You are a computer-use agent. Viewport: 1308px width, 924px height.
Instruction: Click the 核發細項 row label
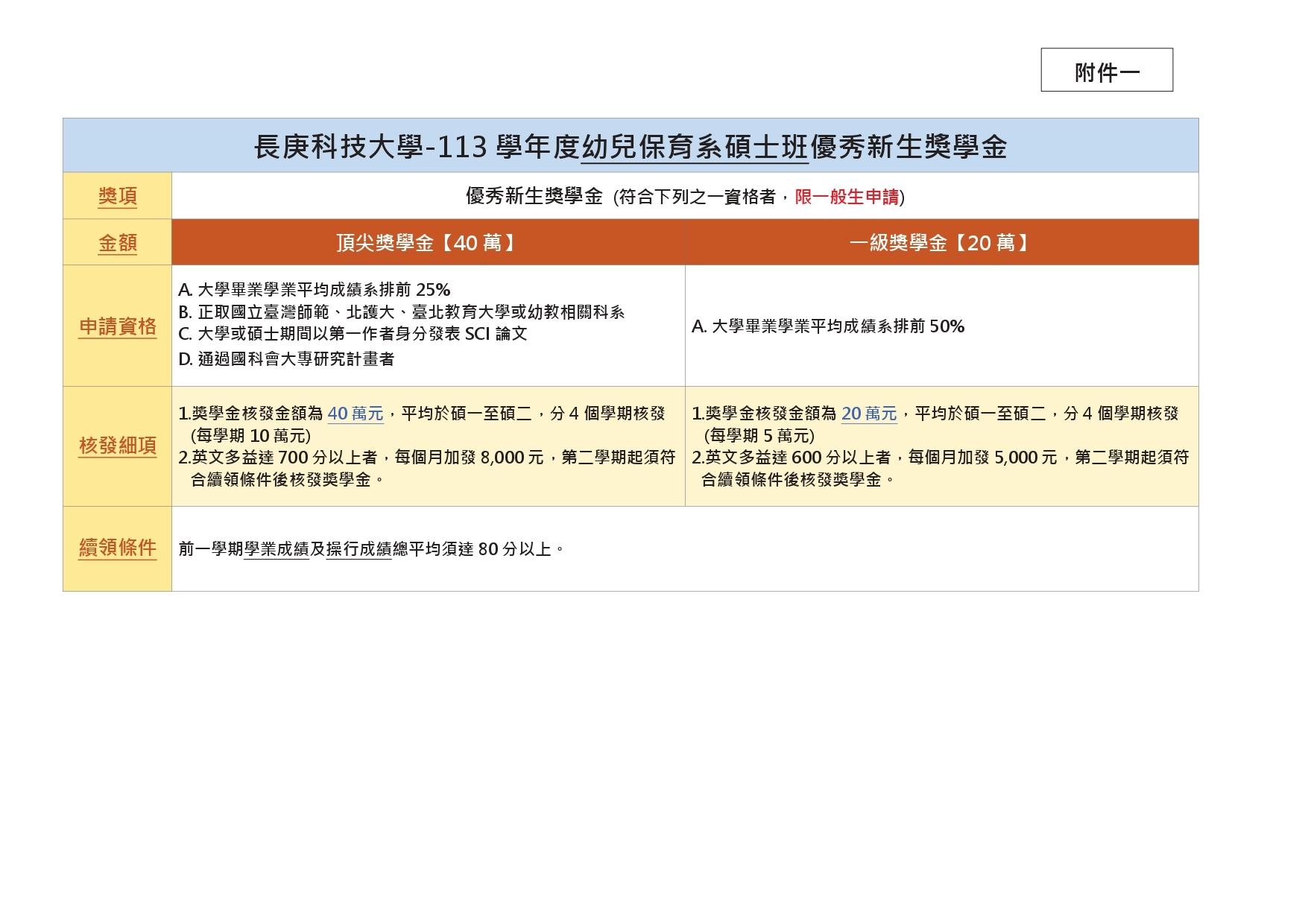pyautogui.click(x=117, y=446)
